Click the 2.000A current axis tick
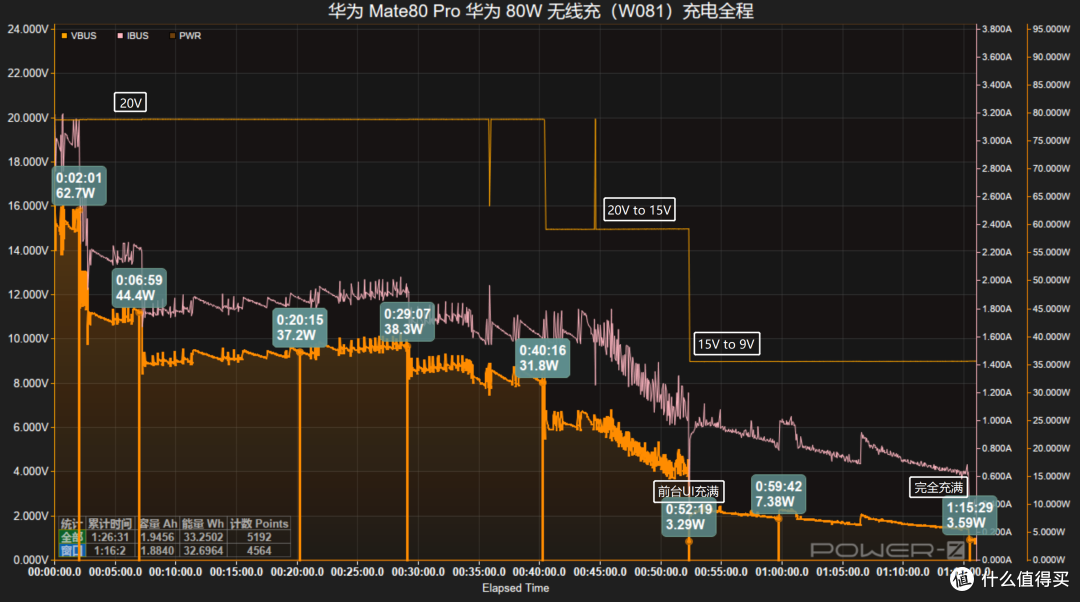Viewport: 1080px width, 602px height. click(997, 280)
